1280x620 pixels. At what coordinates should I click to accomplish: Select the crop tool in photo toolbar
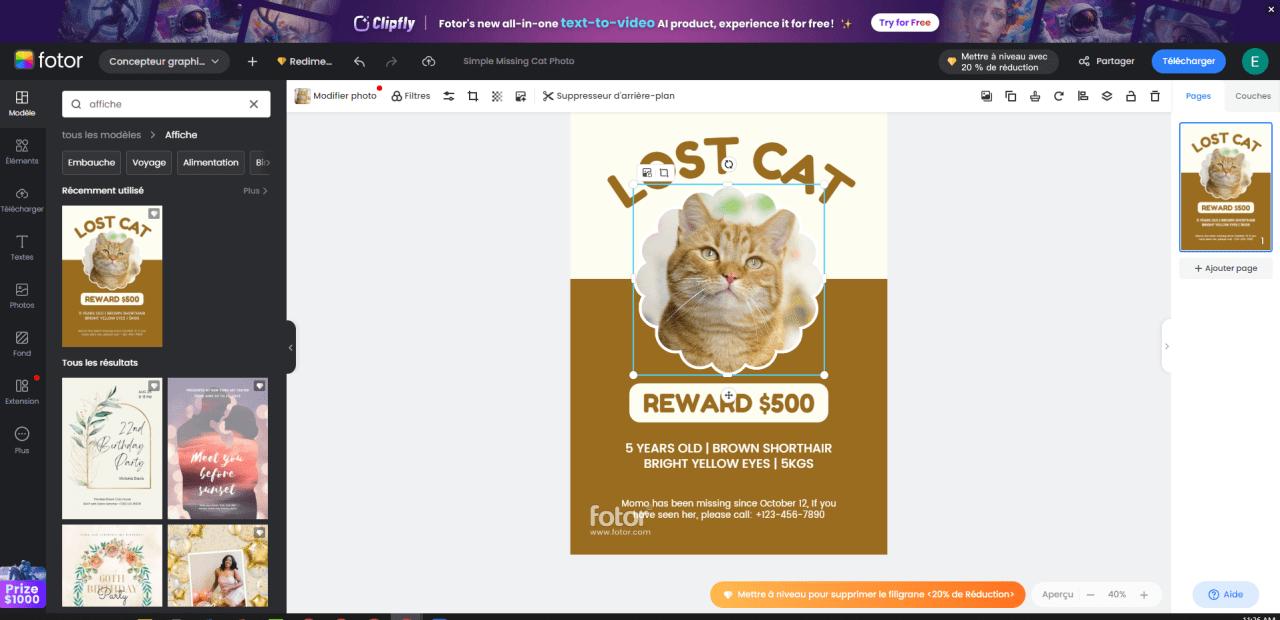(x=473, y=96)
